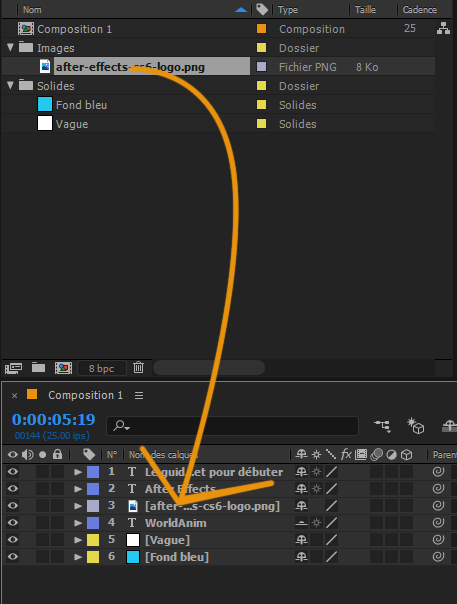
Task: Sort by Nom column header
Action: (x=32, y=10)
